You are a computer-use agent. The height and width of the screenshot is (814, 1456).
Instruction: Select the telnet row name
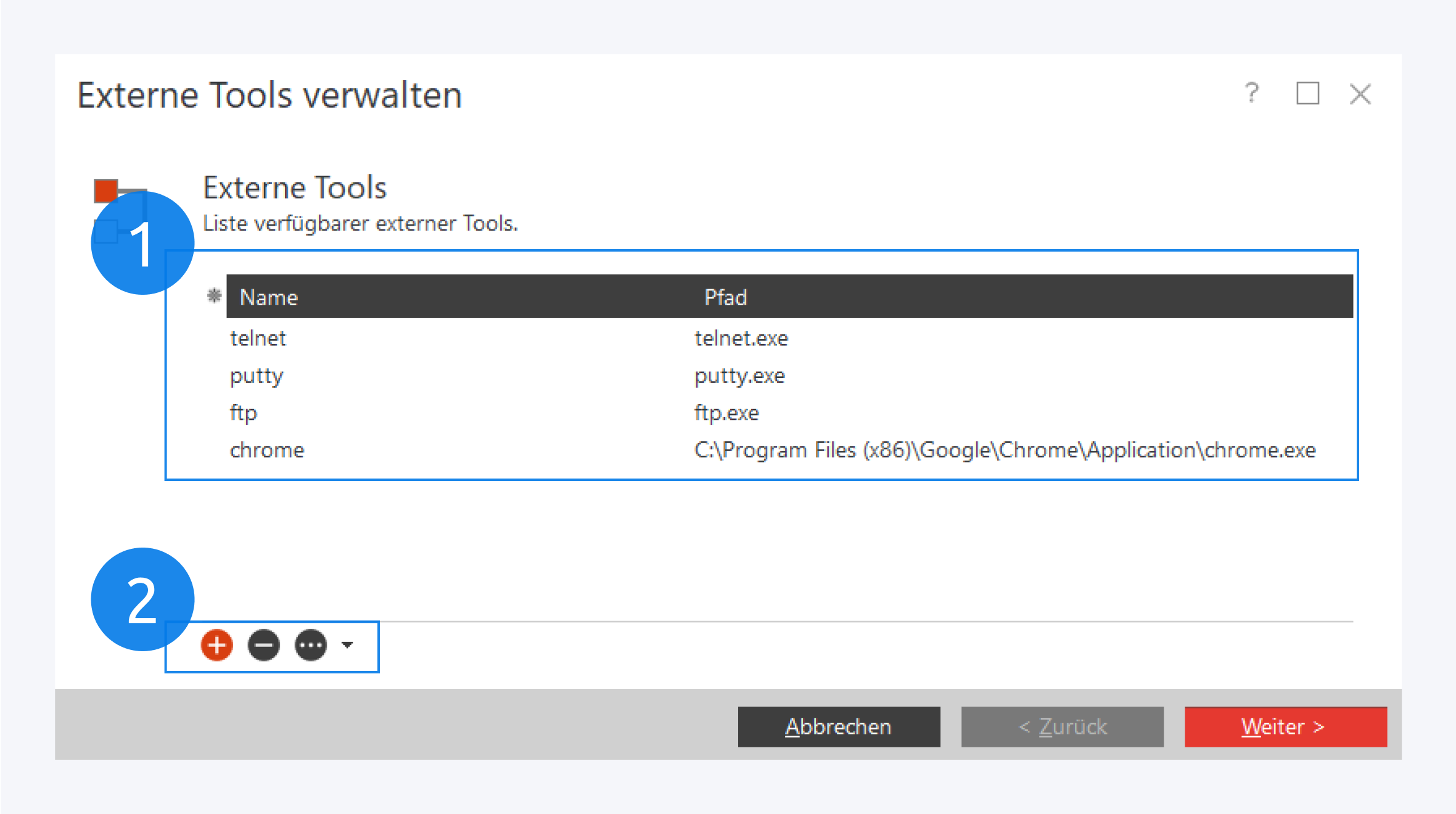pos(258,339)
